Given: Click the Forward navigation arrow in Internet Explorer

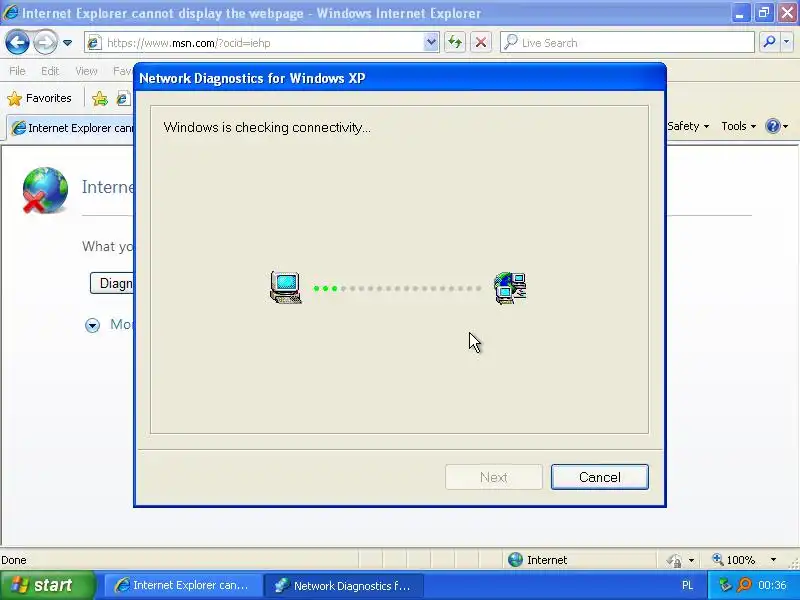Looking at the screenshot, I should click(45, 42).
